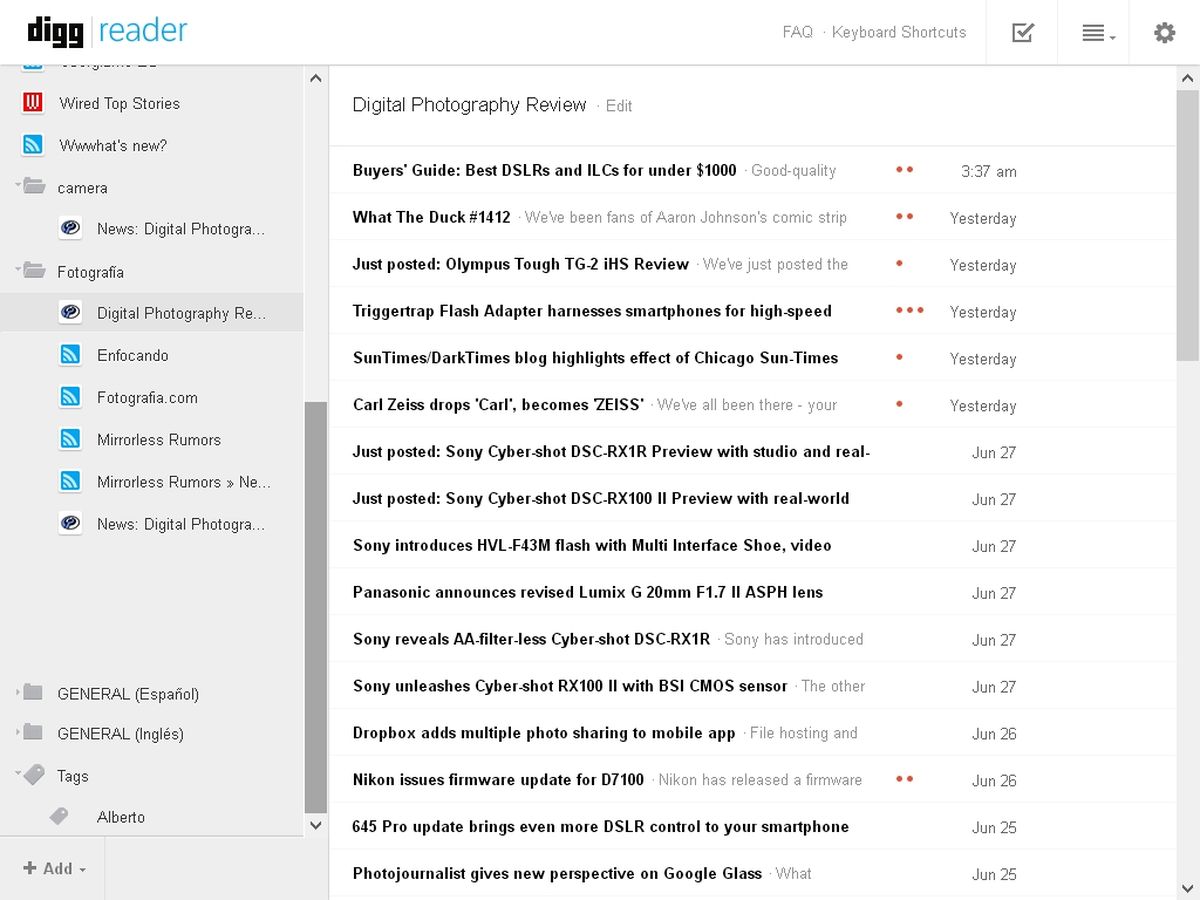Select the Alberto tag
This screenshot has height=900, width=1200.
coord(121,817)
